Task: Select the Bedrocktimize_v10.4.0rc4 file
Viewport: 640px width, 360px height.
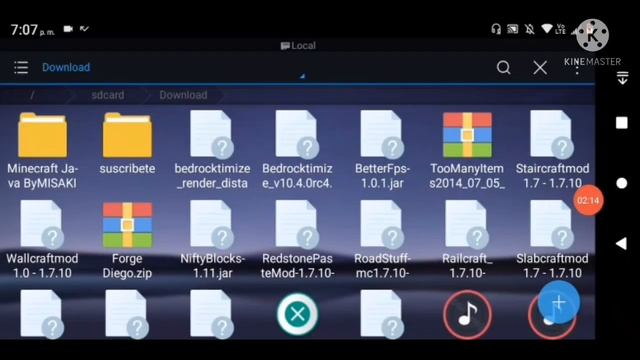Action: point(297,150)
